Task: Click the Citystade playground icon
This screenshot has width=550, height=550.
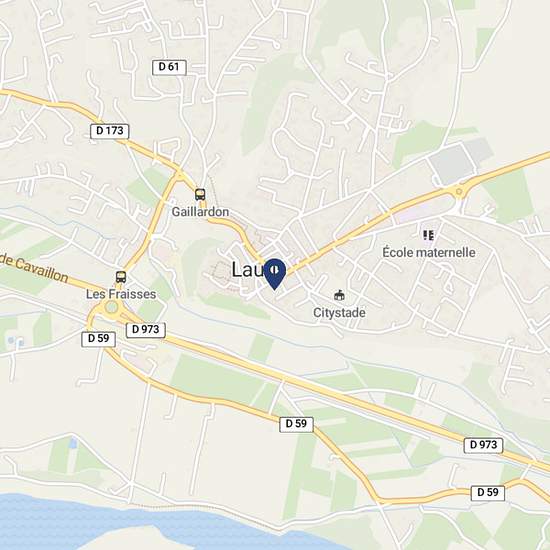Action: pos(338,295)
